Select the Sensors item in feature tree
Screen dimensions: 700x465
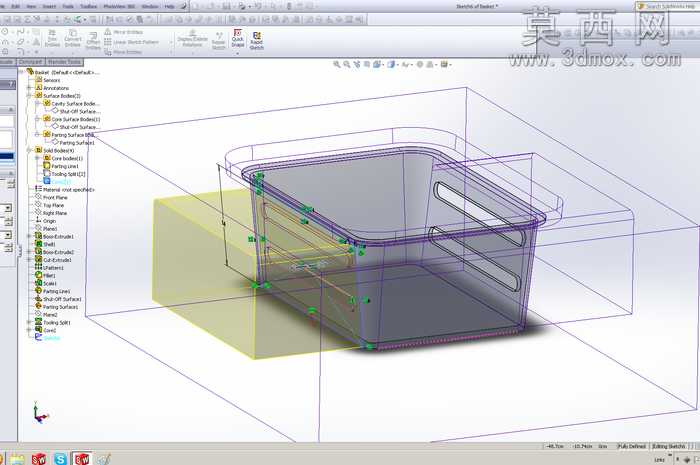pos(48,80)
